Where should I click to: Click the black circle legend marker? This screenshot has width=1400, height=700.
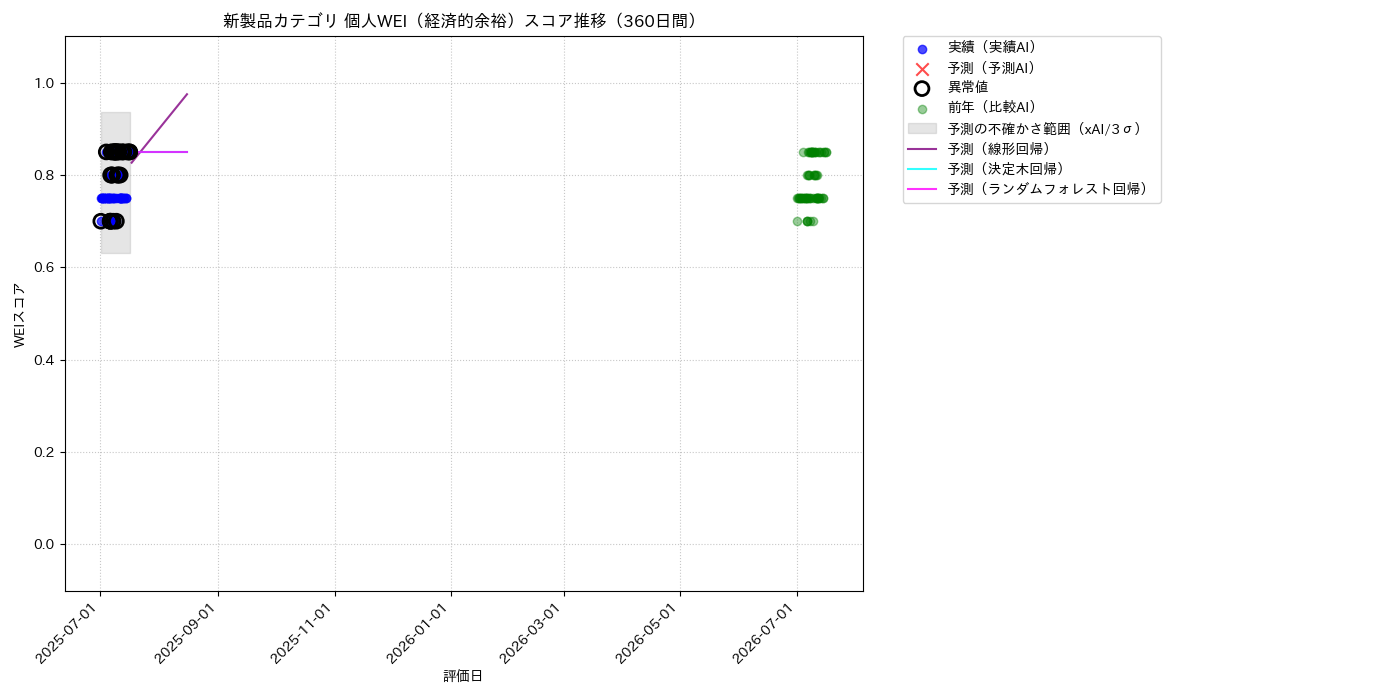coord(922,88)
